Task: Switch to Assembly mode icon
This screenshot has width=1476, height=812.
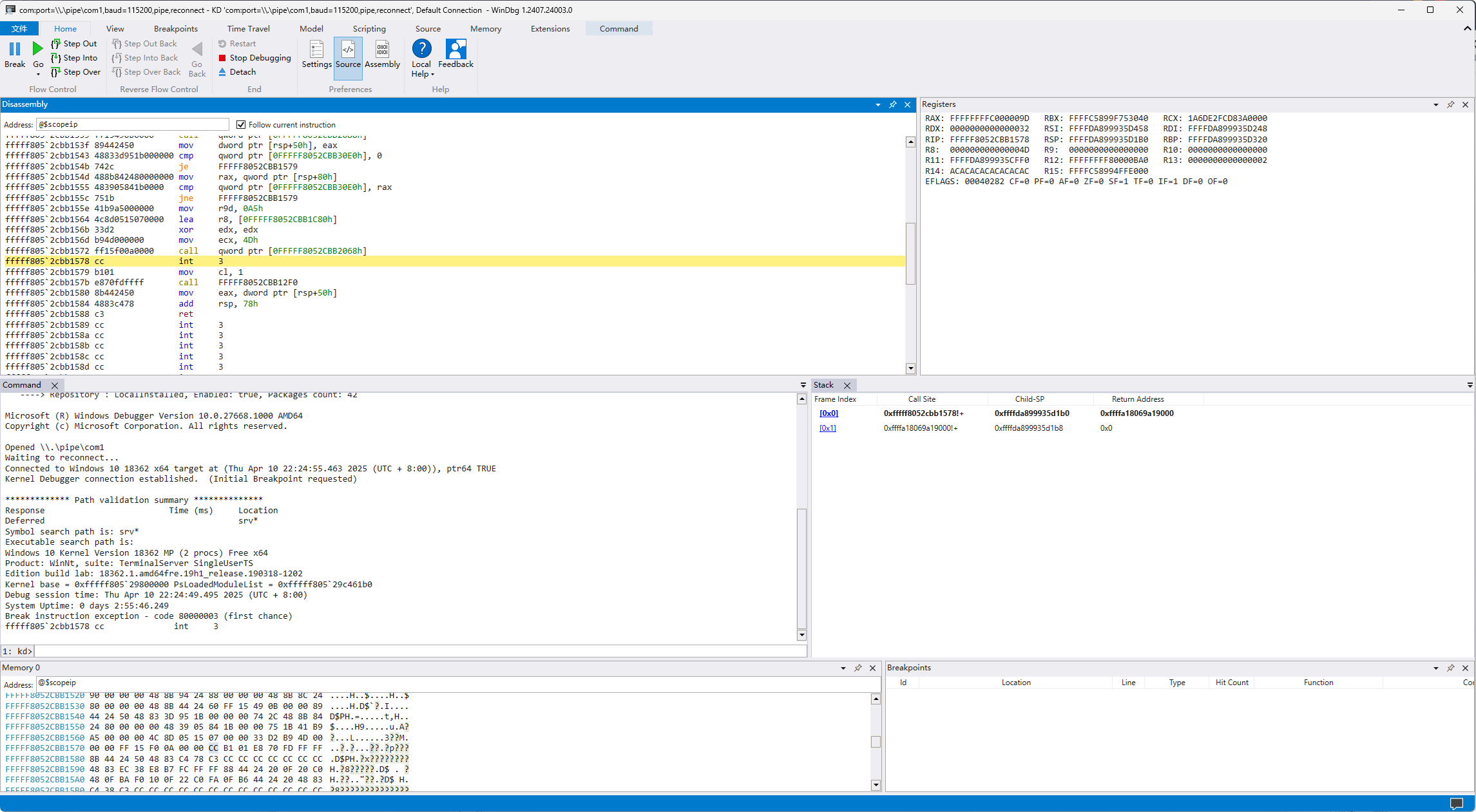Action: [382, 50]
